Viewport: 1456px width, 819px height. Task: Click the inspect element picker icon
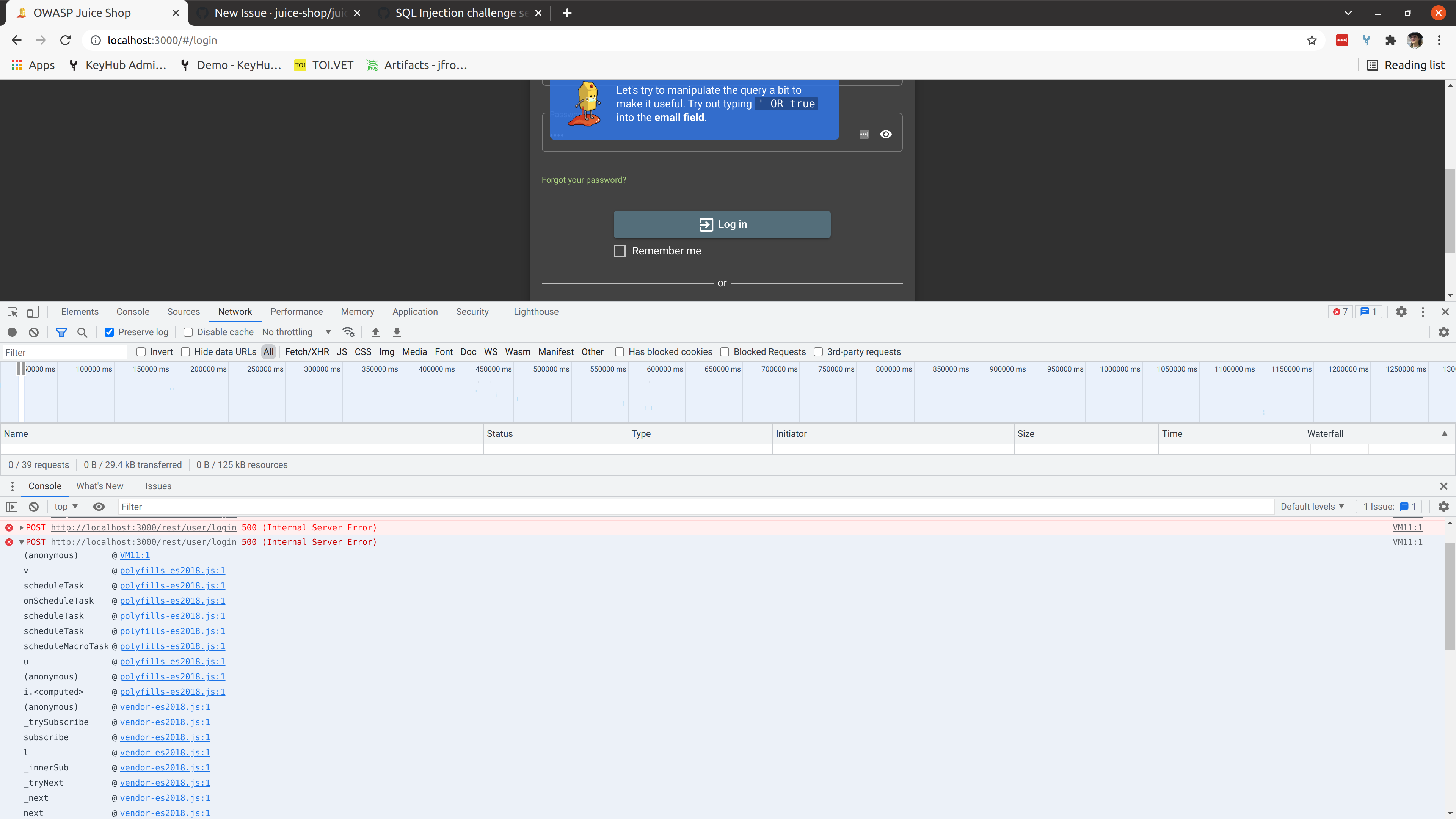pyautogui.click(x=13, y=311)
